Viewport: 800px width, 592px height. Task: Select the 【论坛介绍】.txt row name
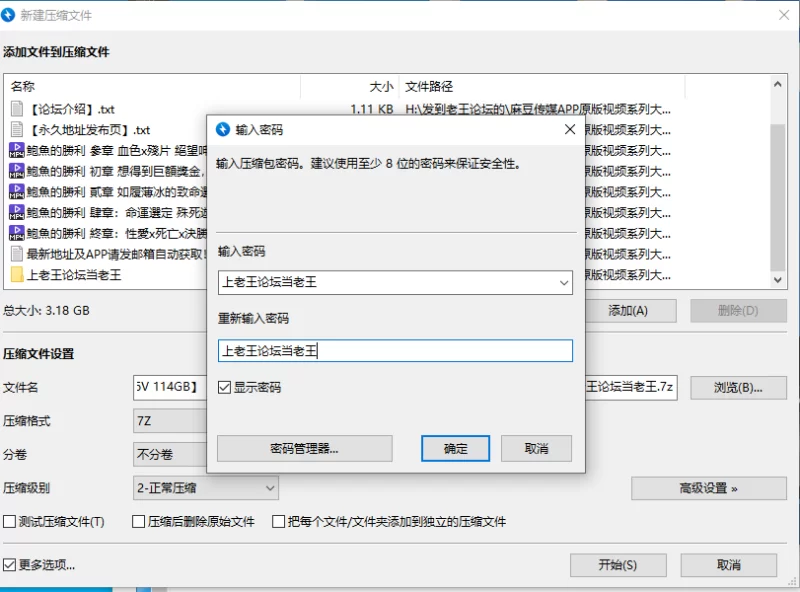tap(72, 109)
